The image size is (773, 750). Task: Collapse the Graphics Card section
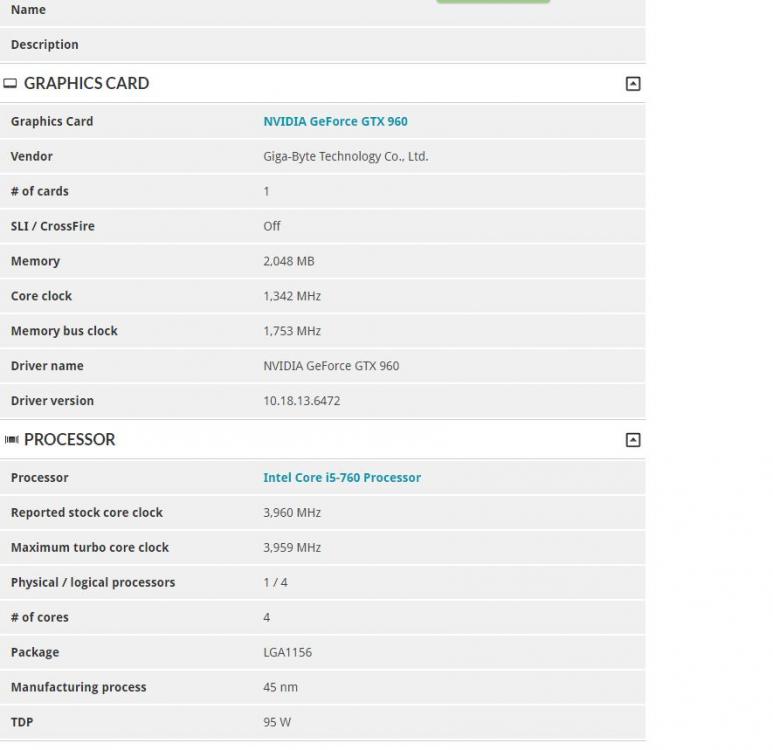pos(632,84)
